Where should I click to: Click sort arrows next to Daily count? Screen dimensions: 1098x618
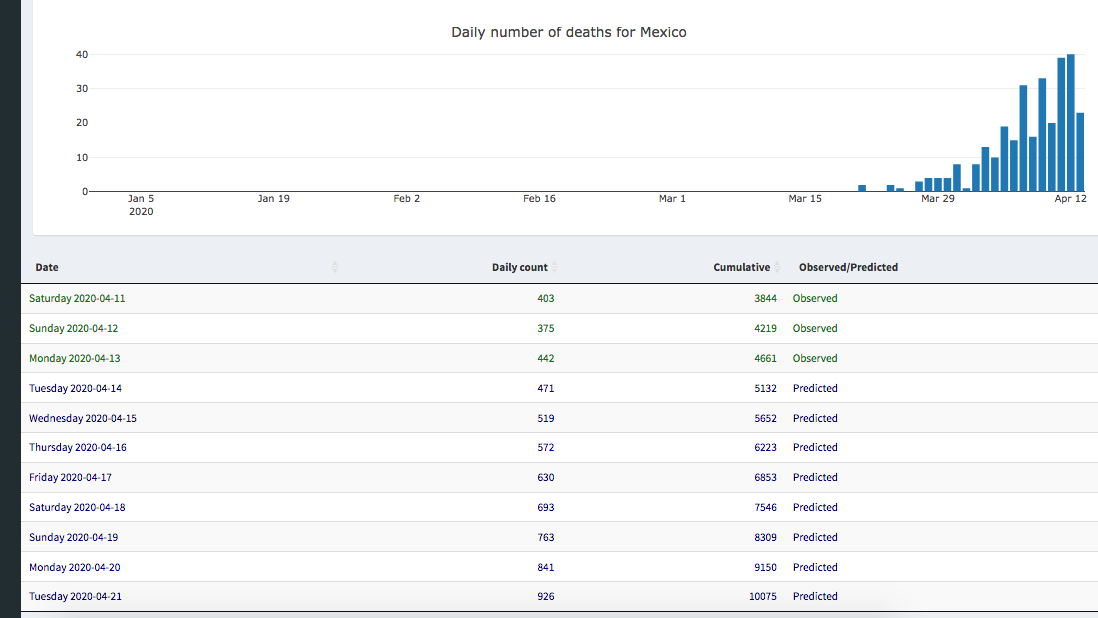pyautogui.click(x=555, y=267)
